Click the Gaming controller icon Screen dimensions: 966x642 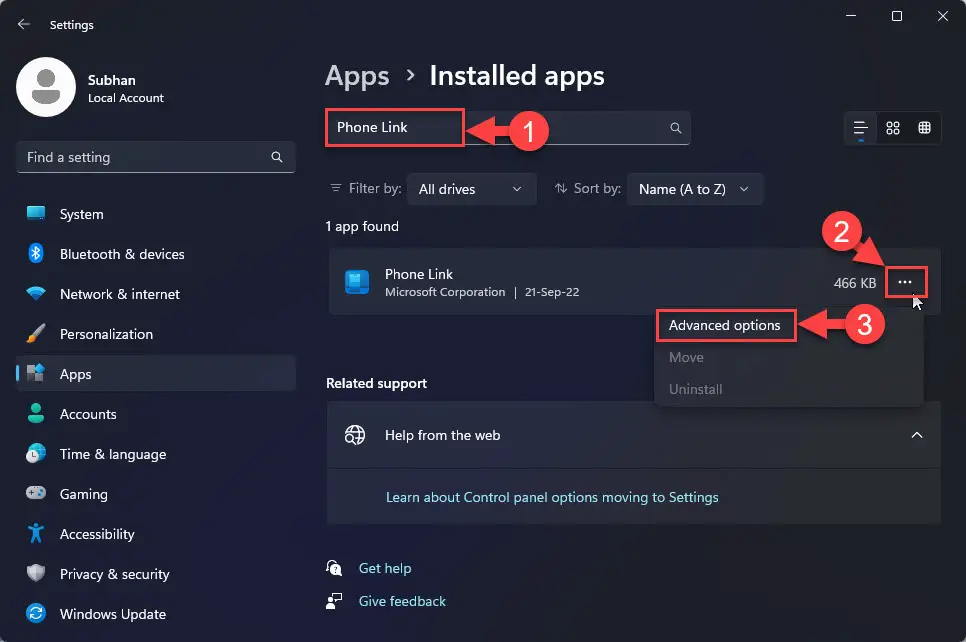click(36, 493)
